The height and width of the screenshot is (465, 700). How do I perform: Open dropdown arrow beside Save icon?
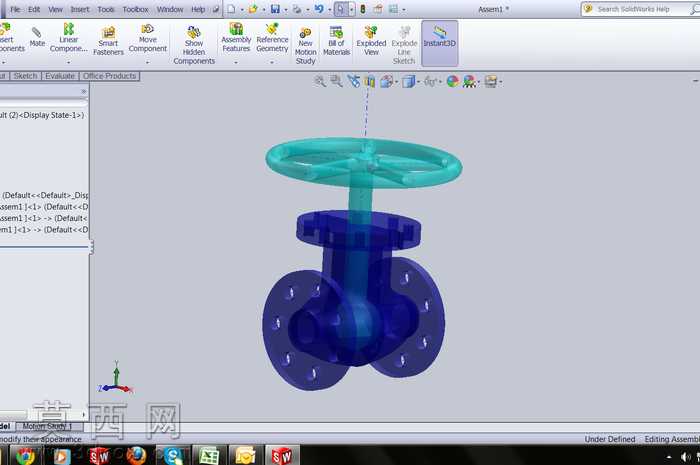tap(286, 9)
